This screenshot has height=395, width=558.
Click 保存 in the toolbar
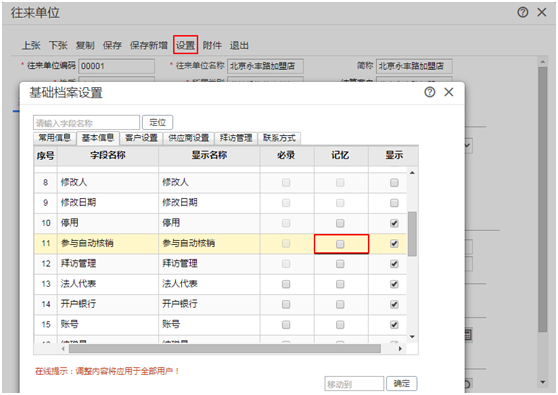112,45
